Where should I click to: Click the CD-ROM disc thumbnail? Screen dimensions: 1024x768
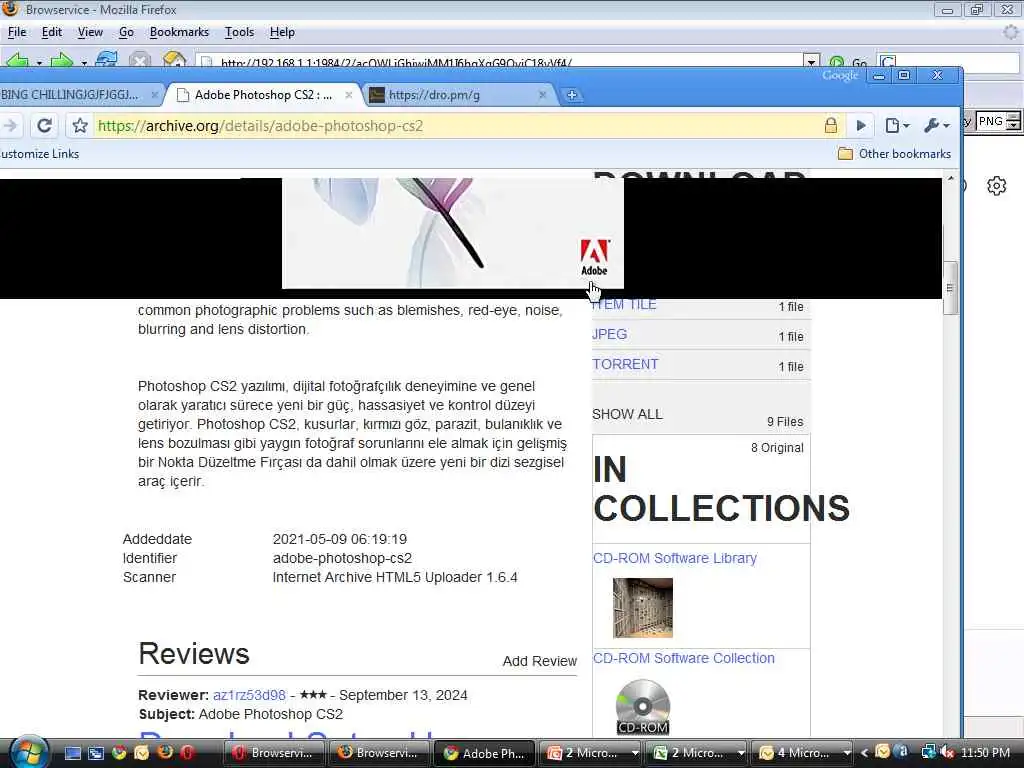643,707
